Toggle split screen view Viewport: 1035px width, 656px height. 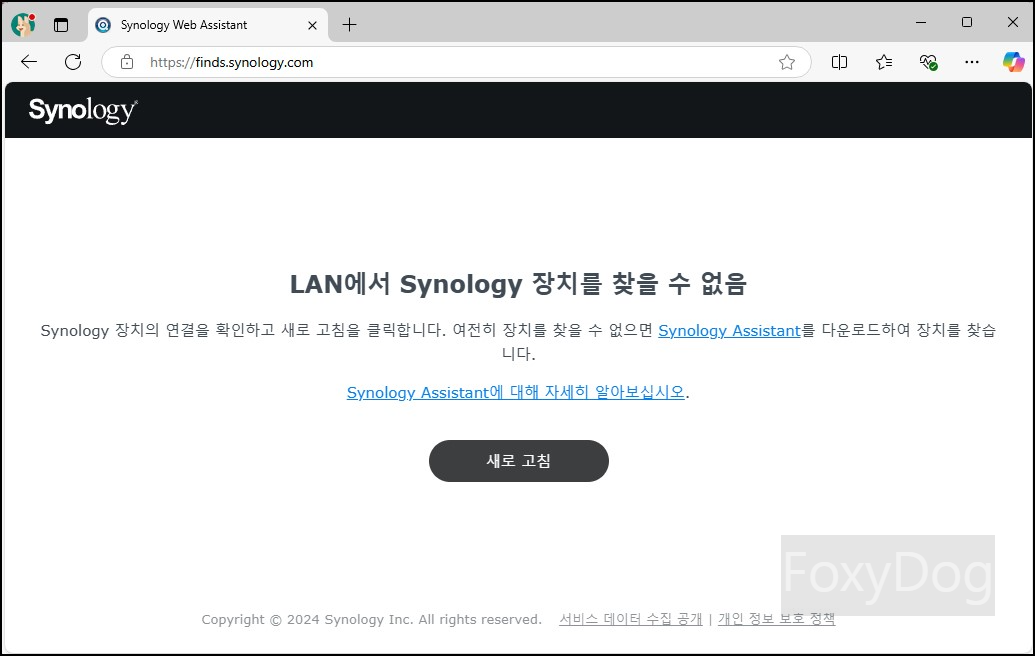pos(840,62)
